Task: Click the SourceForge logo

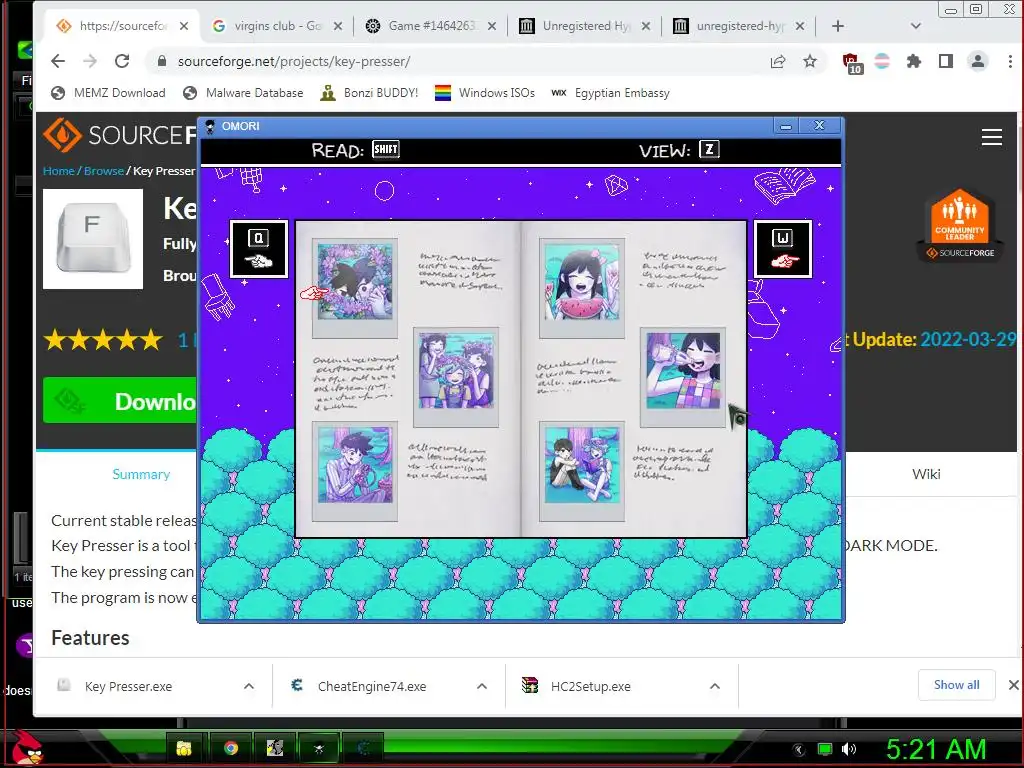Action: coord(120,135)
